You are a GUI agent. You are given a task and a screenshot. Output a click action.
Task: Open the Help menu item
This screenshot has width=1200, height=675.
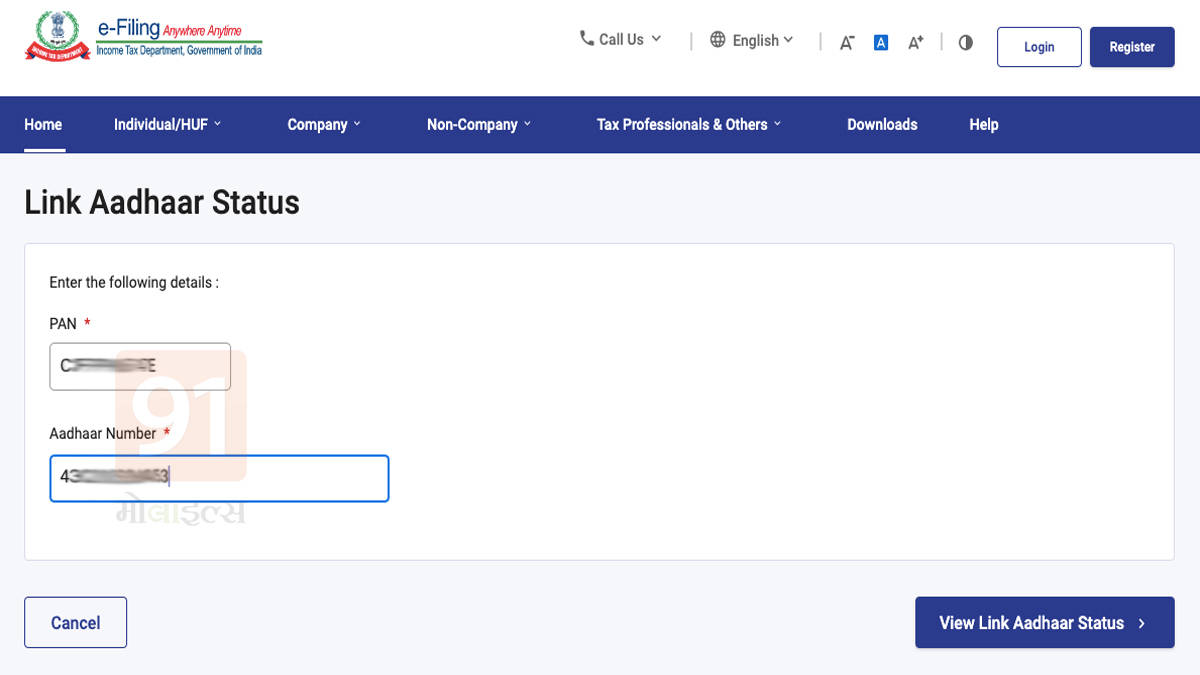click(x=983, y=124)
